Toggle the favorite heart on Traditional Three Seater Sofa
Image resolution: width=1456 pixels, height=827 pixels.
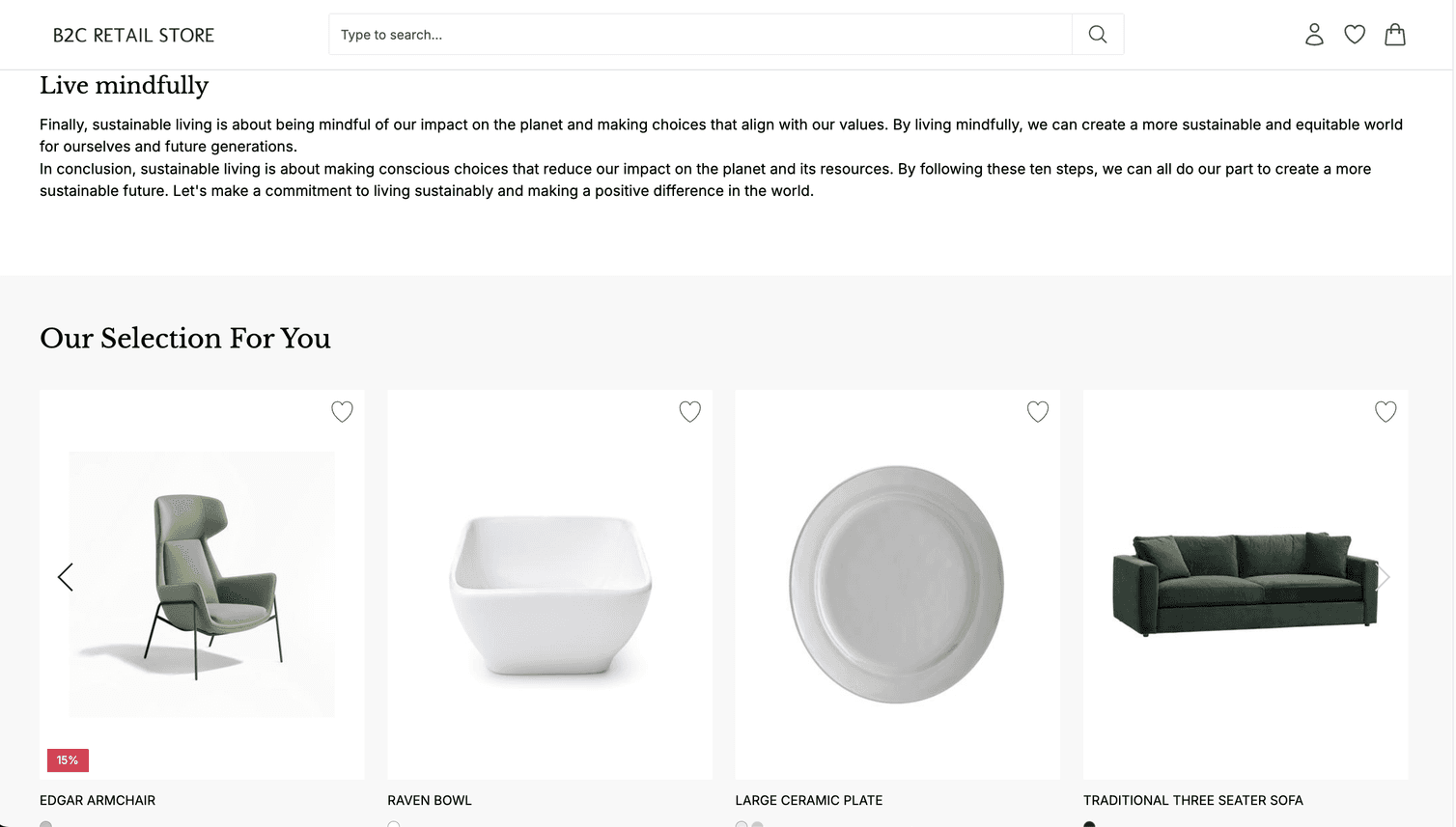point(1386,411)
